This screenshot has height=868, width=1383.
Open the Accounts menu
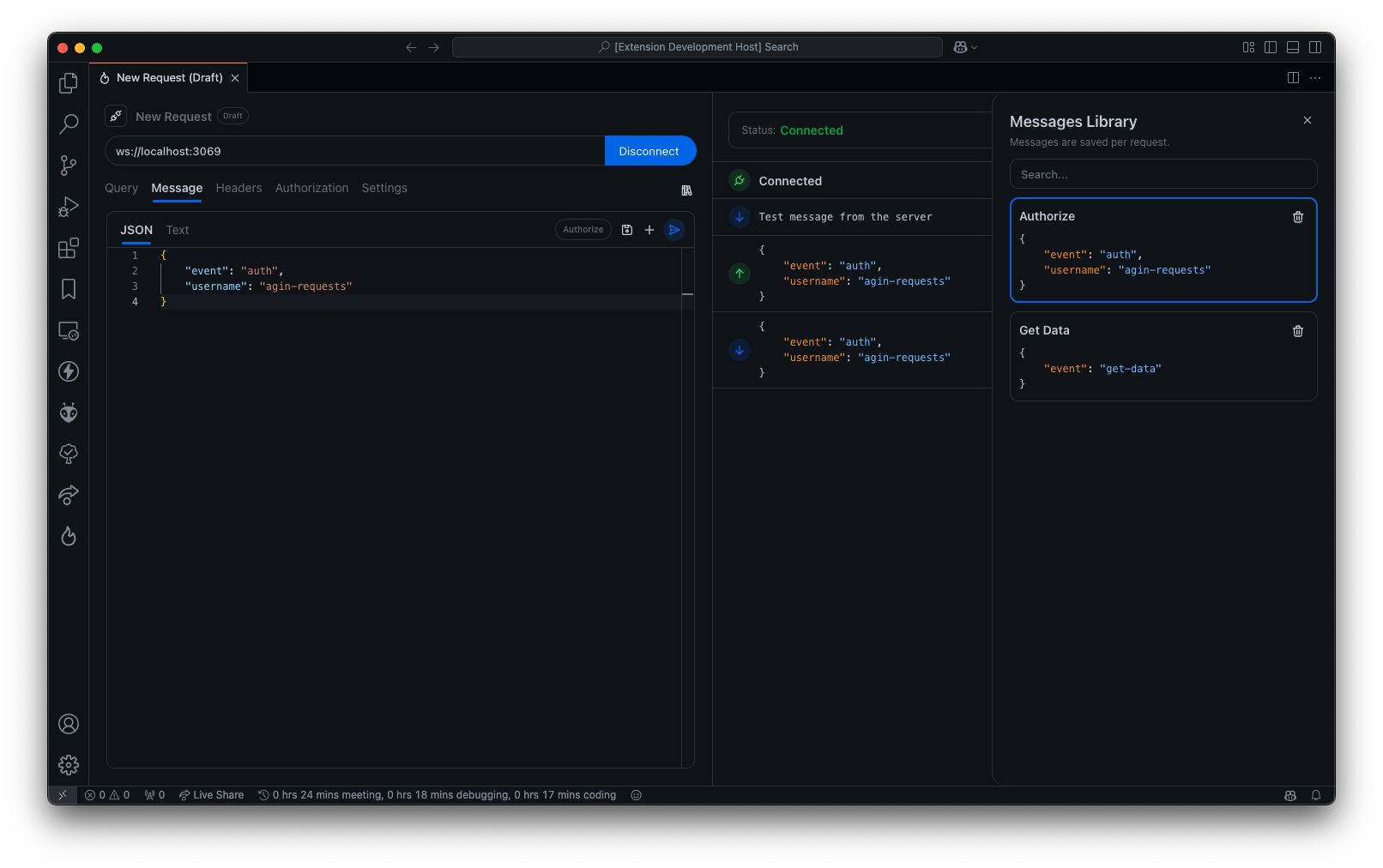pyautogui.click(x=69, y=724)
